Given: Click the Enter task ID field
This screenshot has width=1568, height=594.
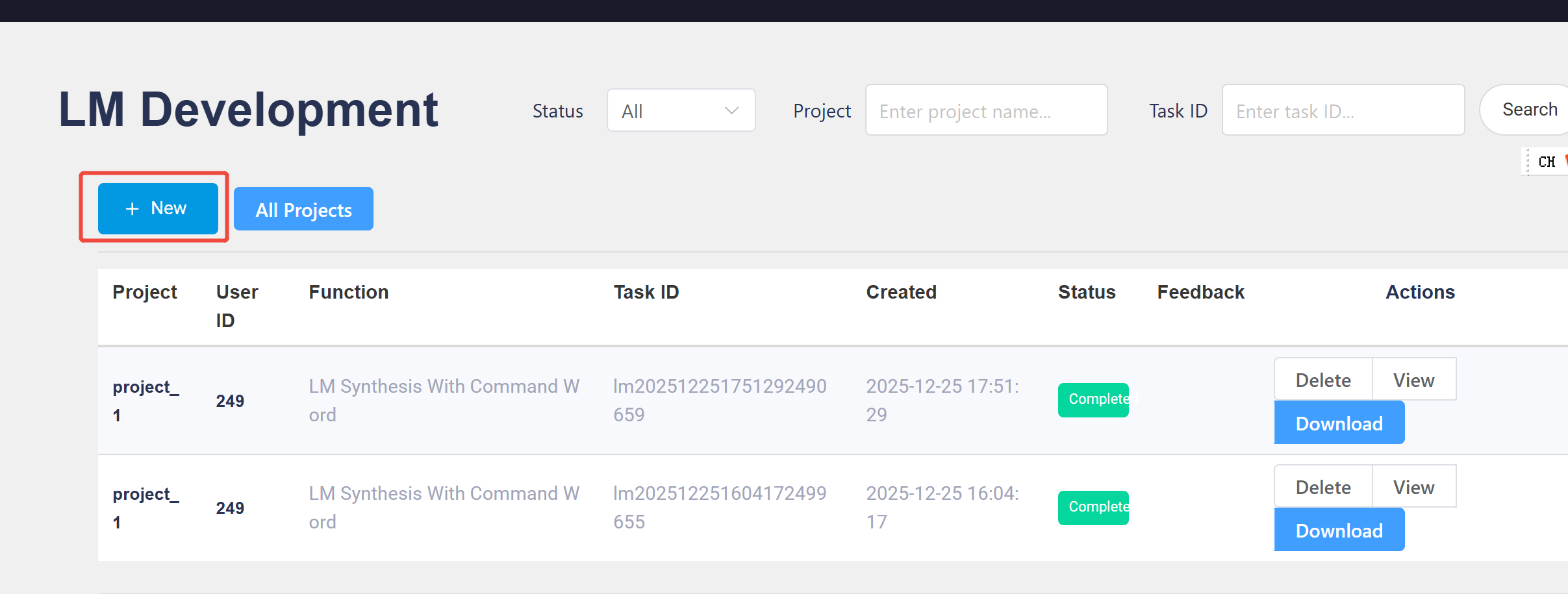Looking at the screenshot, I should coord(1342,111).
